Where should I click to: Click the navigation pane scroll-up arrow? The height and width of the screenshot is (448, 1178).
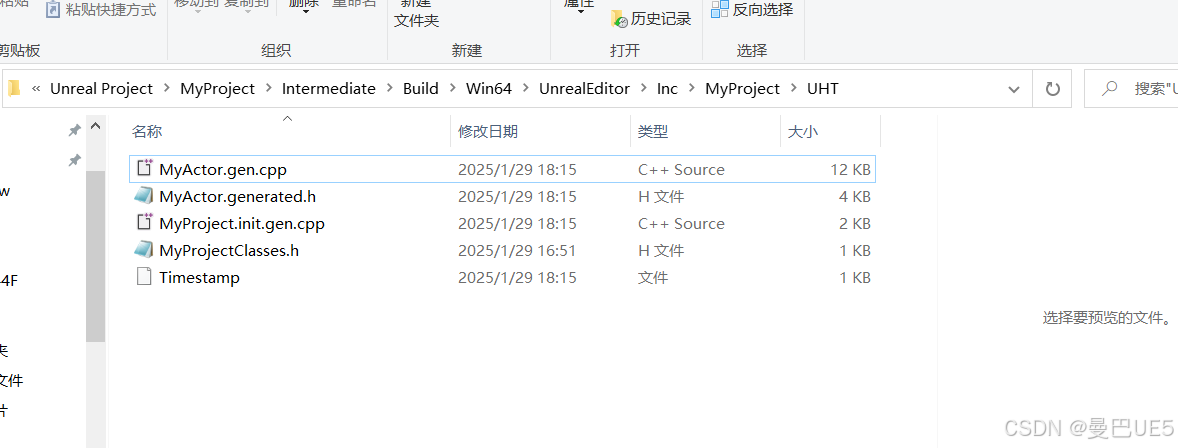[x=95, y=127]
